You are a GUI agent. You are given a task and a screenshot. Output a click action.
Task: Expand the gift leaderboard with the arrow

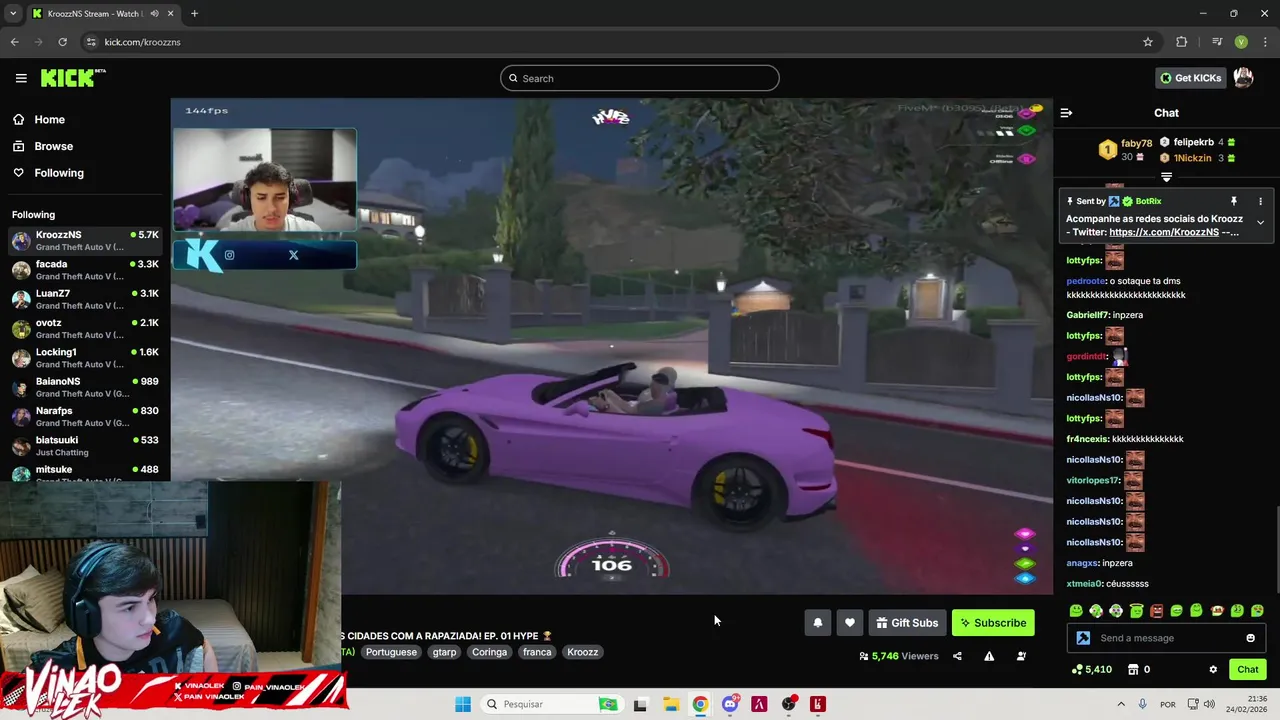coord(1166,177)
